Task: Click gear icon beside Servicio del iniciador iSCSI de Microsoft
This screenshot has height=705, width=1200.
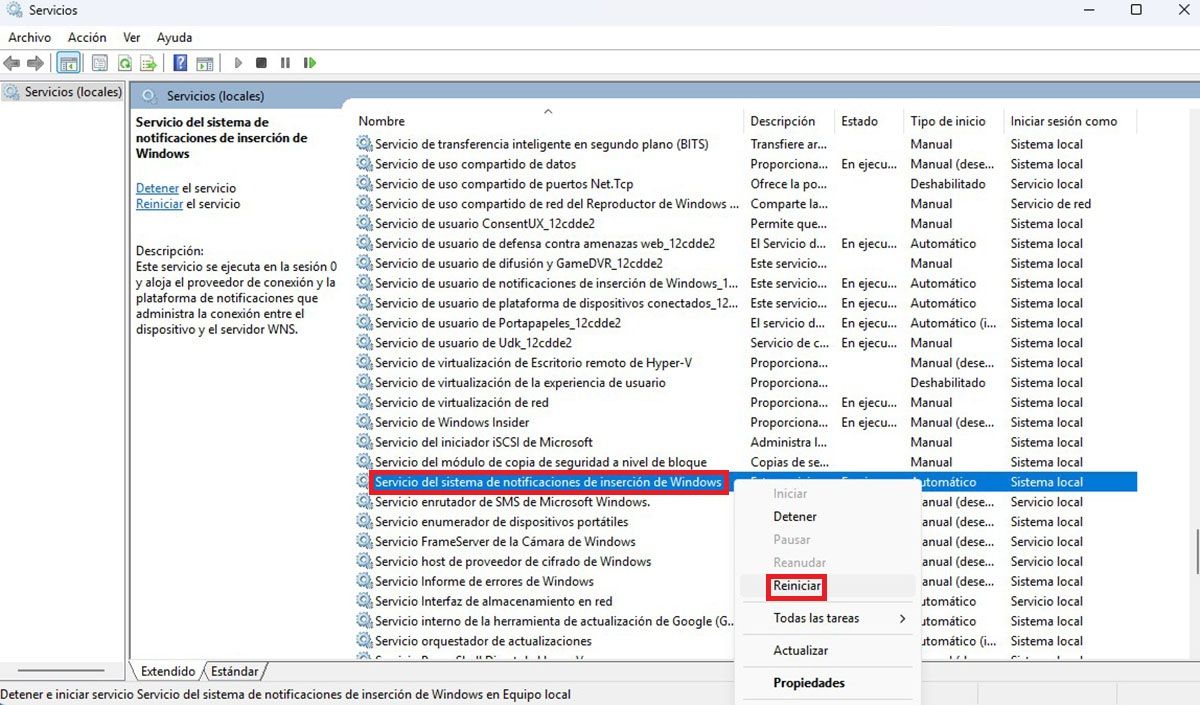Action: (x=364, y=442)
